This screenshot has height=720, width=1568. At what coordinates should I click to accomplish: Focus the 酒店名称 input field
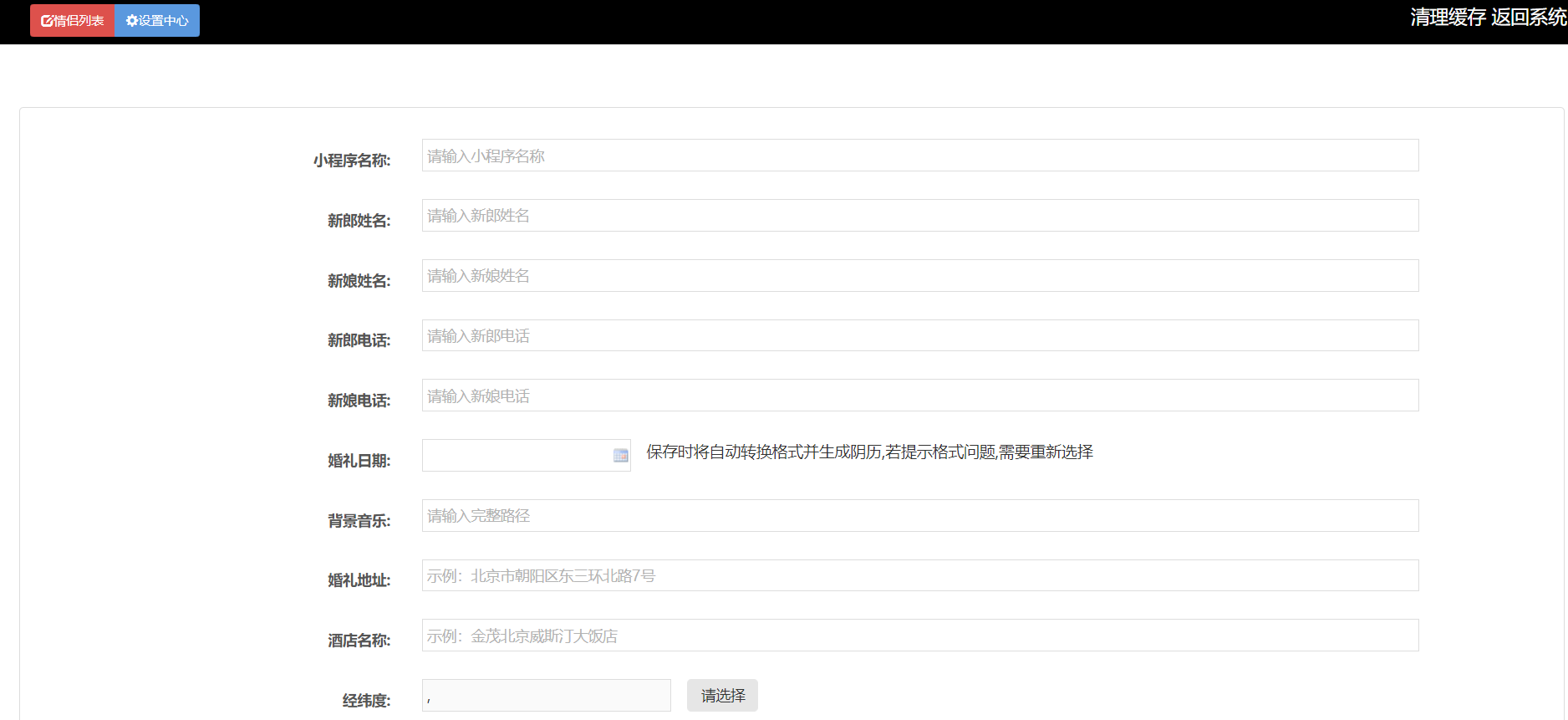click(920, 636)
